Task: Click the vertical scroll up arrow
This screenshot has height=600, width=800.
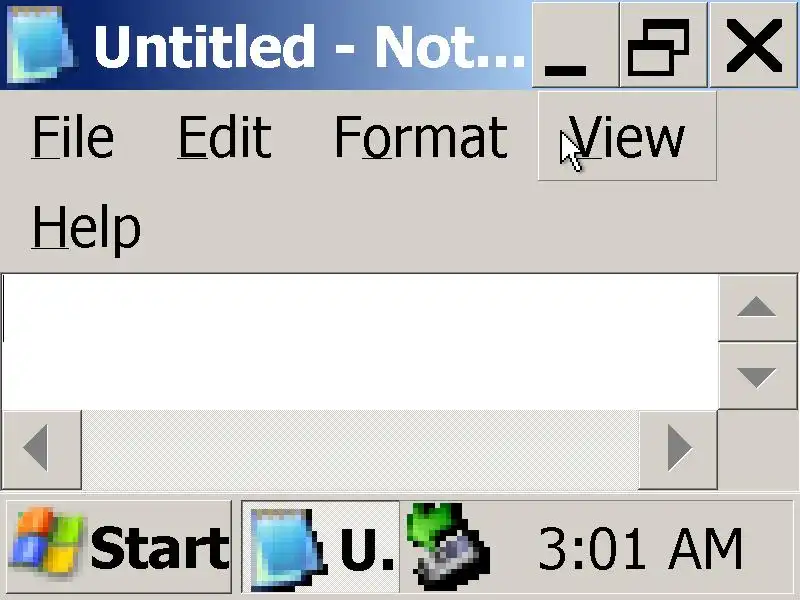Action: 757,308
